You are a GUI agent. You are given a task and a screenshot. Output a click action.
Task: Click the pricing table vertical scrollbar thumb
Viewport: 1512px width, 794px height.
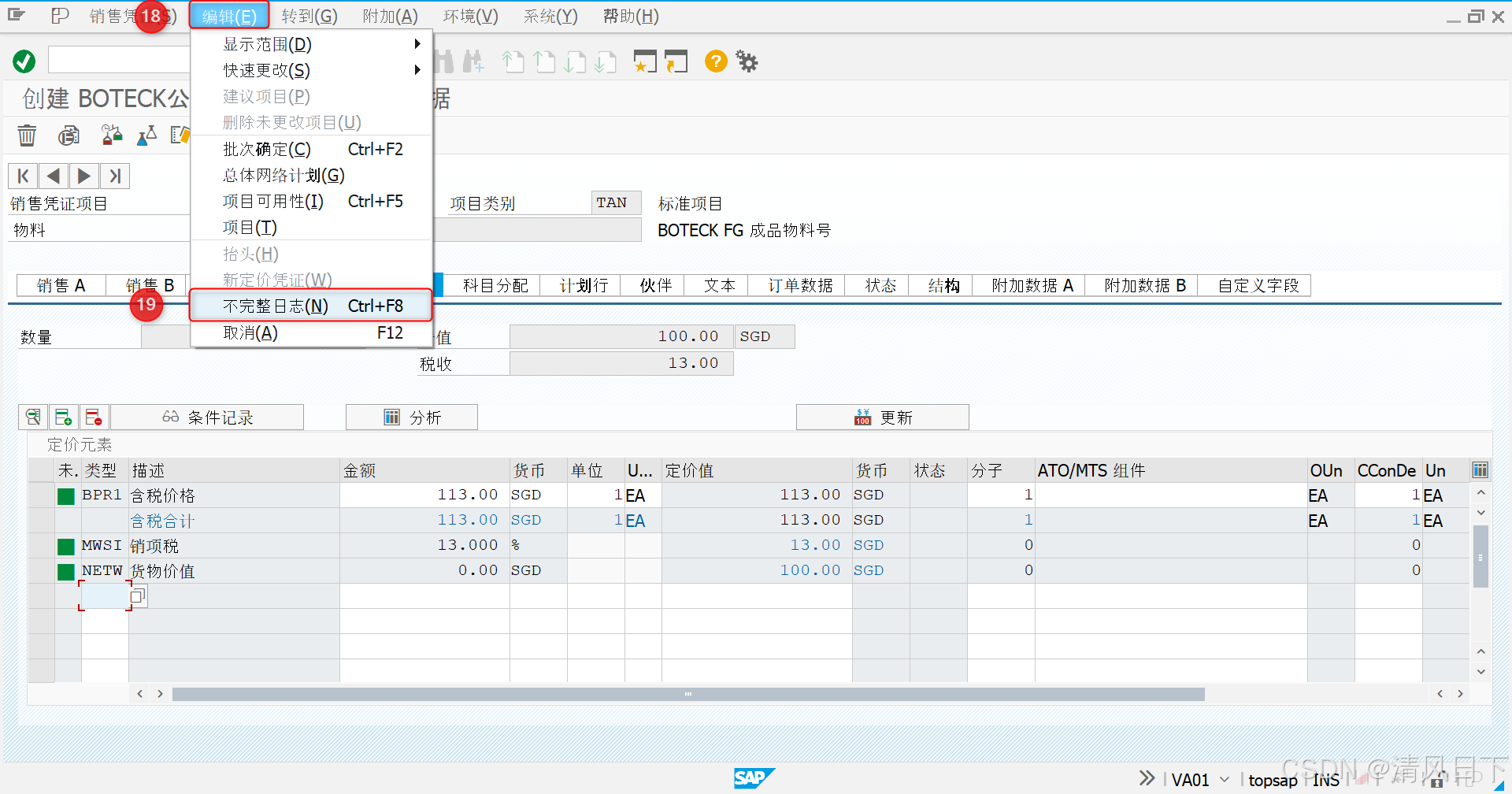(1480, 557)
